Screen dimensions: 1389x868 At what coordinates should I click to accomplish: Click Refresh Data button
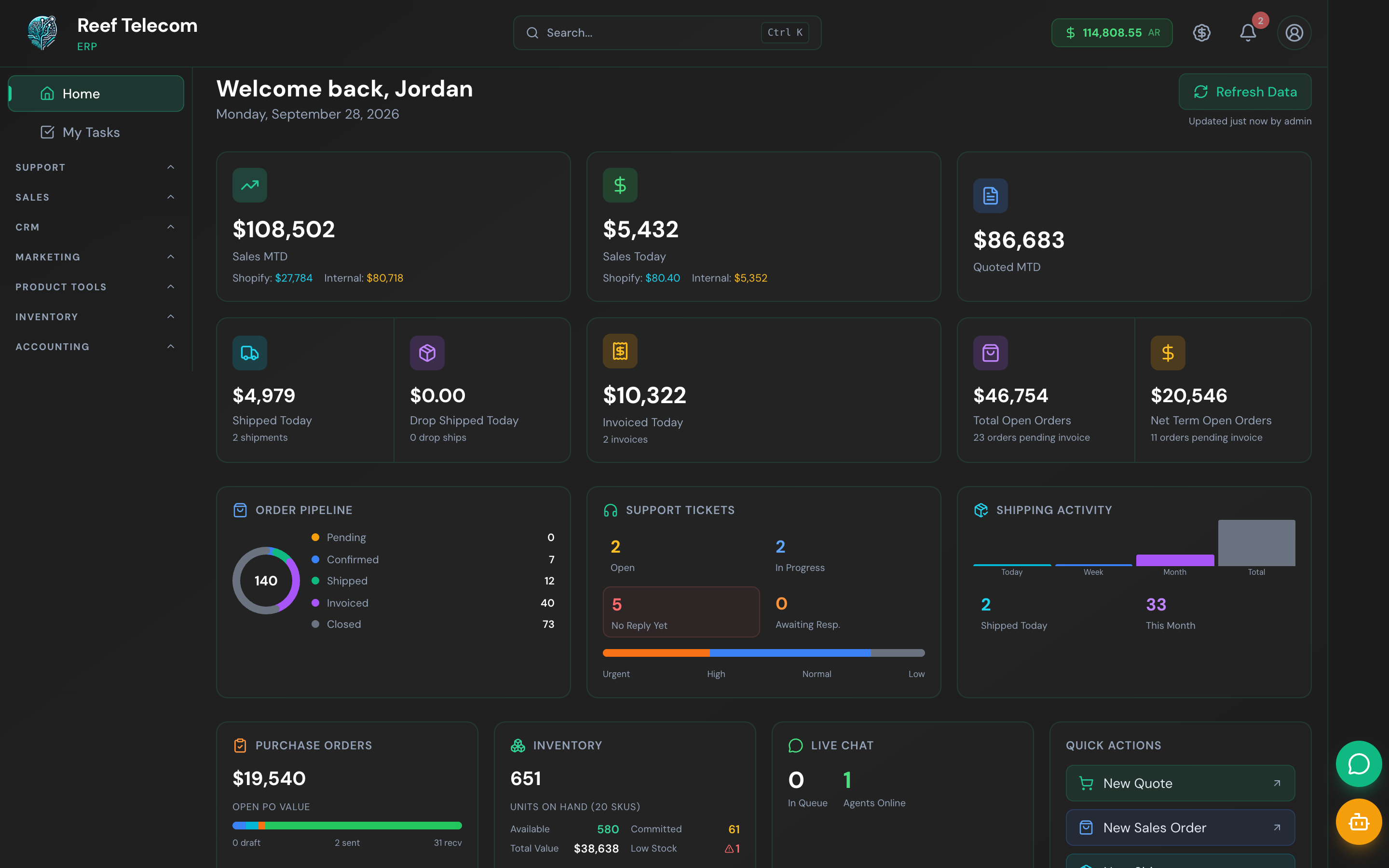coord(1245,92)
